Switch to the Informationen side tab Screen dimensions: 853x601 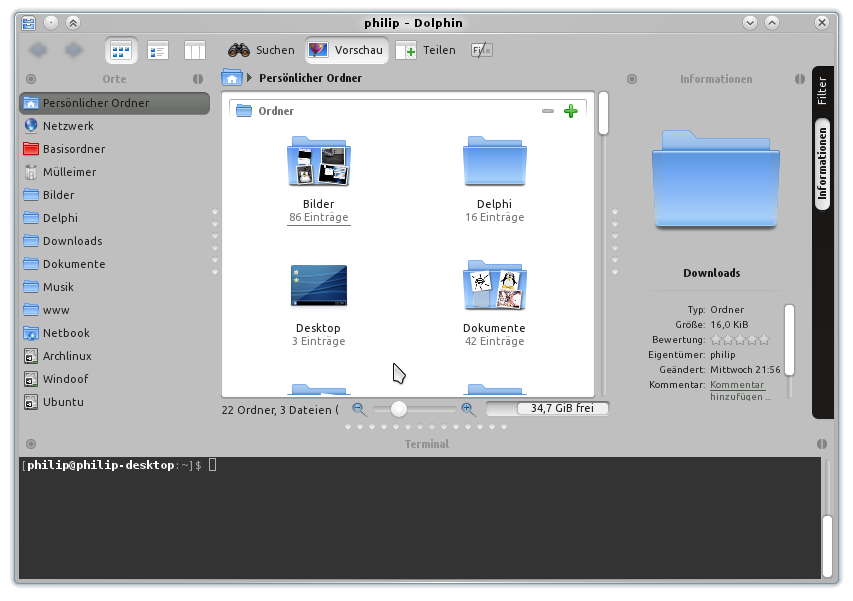[822, 164]
